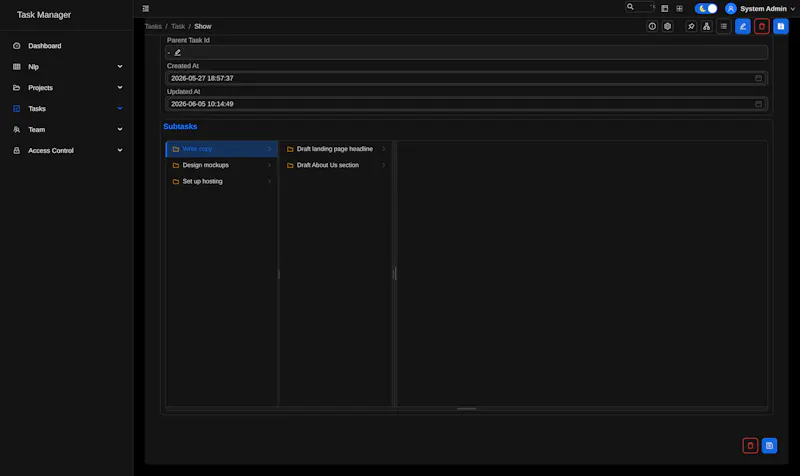This screenshot has height=476, width=800.
Task: Go to Tasks breadcrumb link
Action: [153, 27]
